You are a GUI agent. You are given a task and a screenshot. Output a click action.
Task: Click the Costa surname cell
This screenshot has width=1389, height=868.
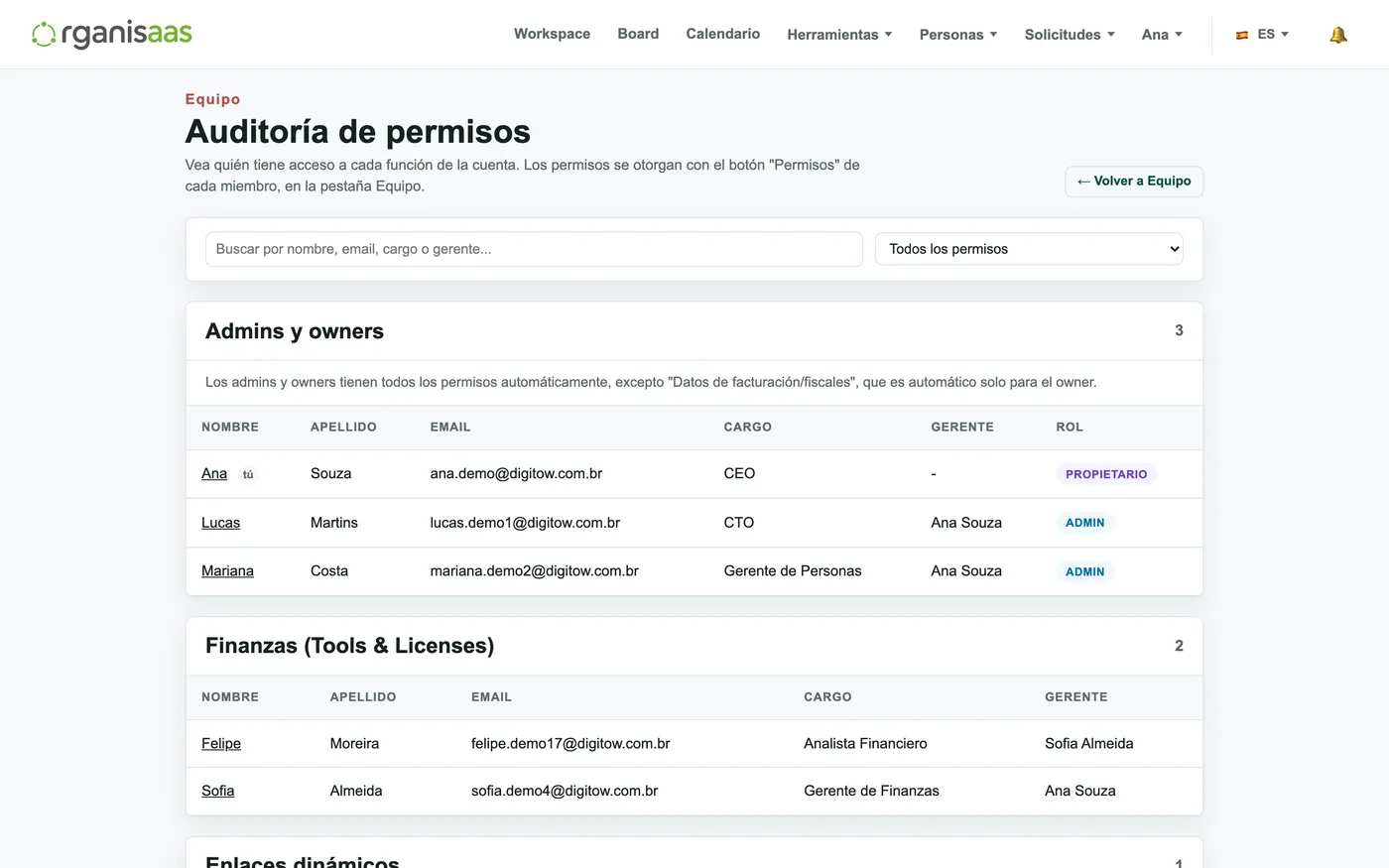(329, 571)
